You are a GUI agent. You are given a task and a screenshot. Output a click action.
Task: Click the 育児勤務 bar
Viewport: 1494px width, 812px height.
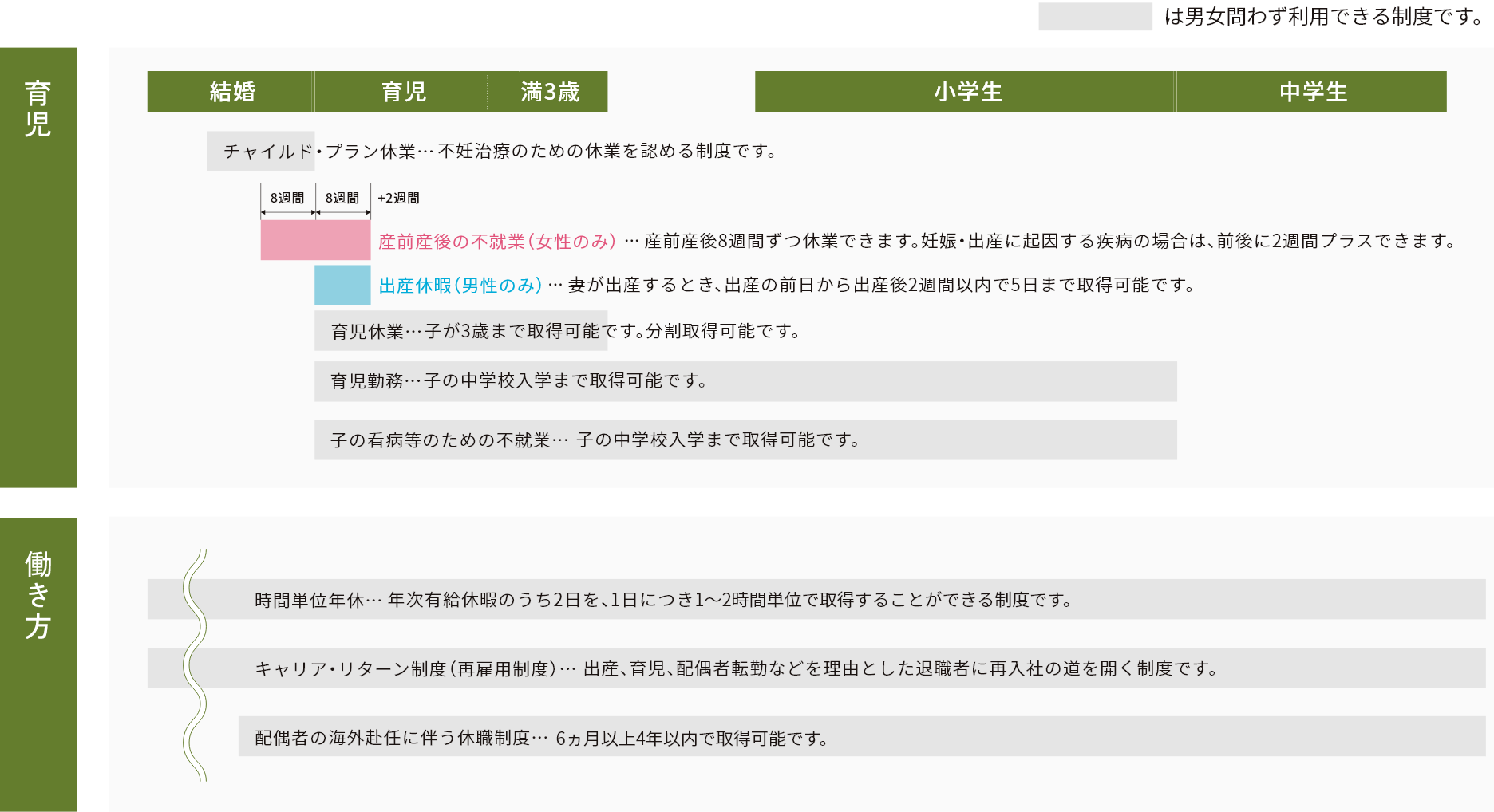742,381
